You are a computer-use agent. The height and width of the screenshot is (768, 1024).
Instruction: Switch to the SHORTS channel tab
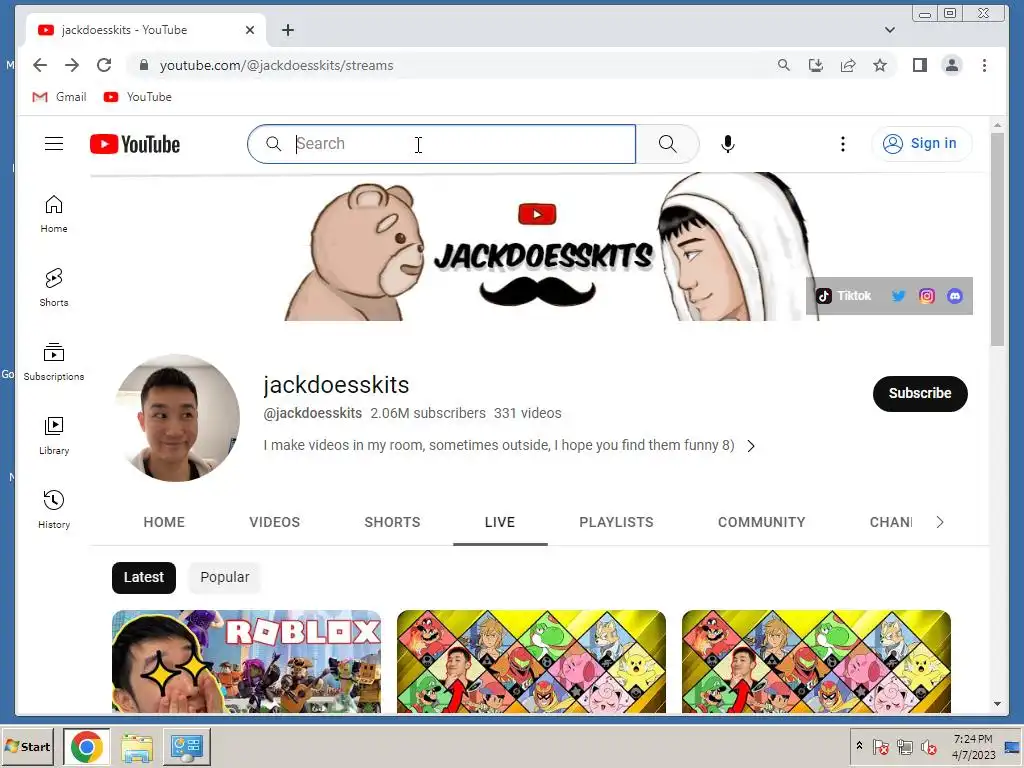(x=392, y=522)
